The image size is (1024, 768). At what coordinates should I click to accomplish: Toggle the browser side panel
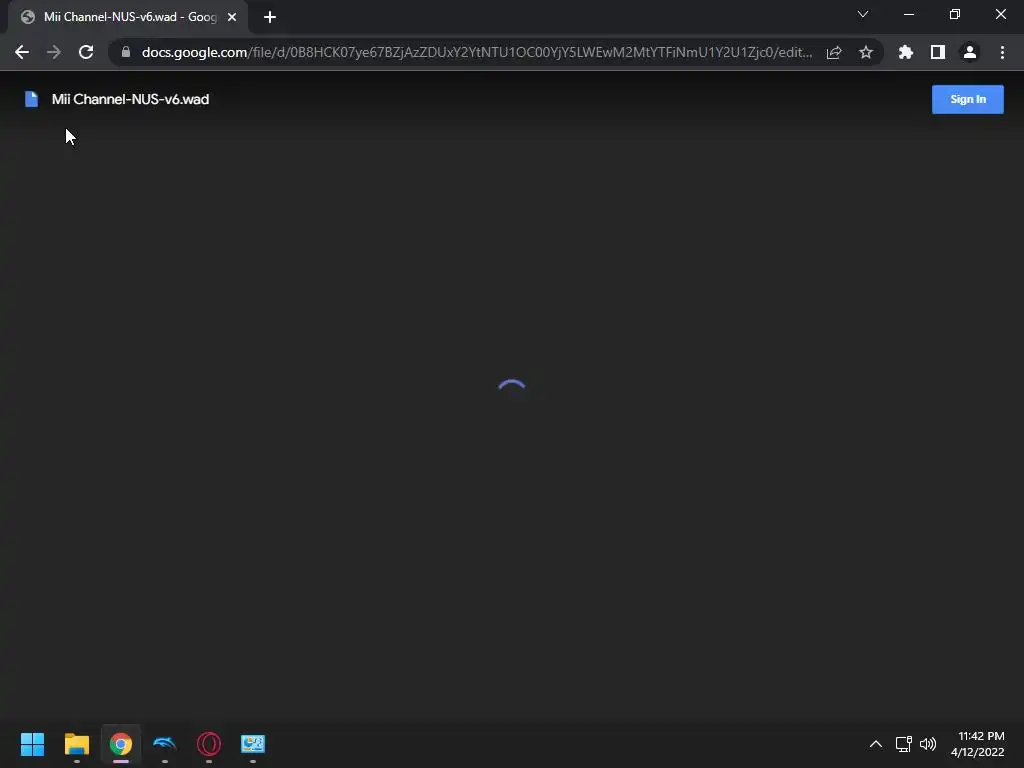tap(938, 52)
